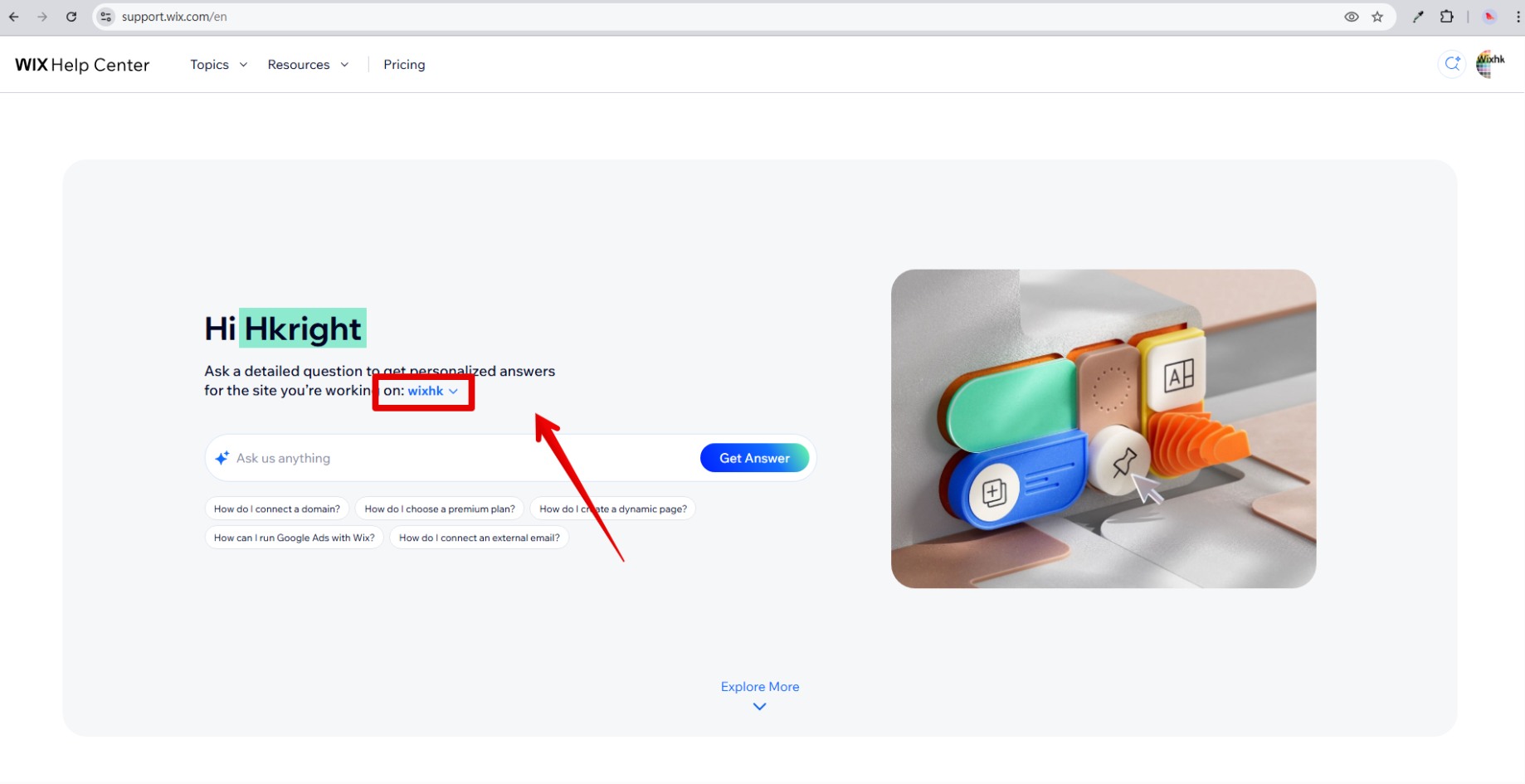Reload the page
Screen dimensions: 1525x784
(71, 17)
